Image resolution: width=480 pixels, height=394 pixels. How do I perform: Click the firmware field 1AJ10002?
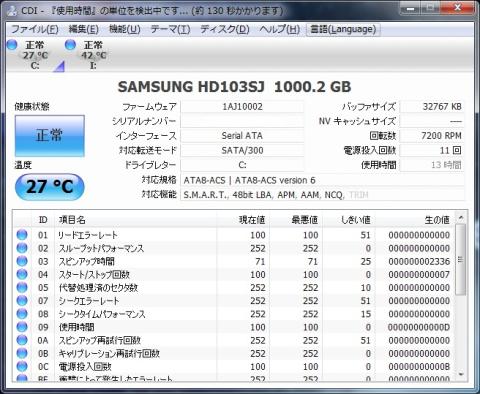click(x=242, y=107)
